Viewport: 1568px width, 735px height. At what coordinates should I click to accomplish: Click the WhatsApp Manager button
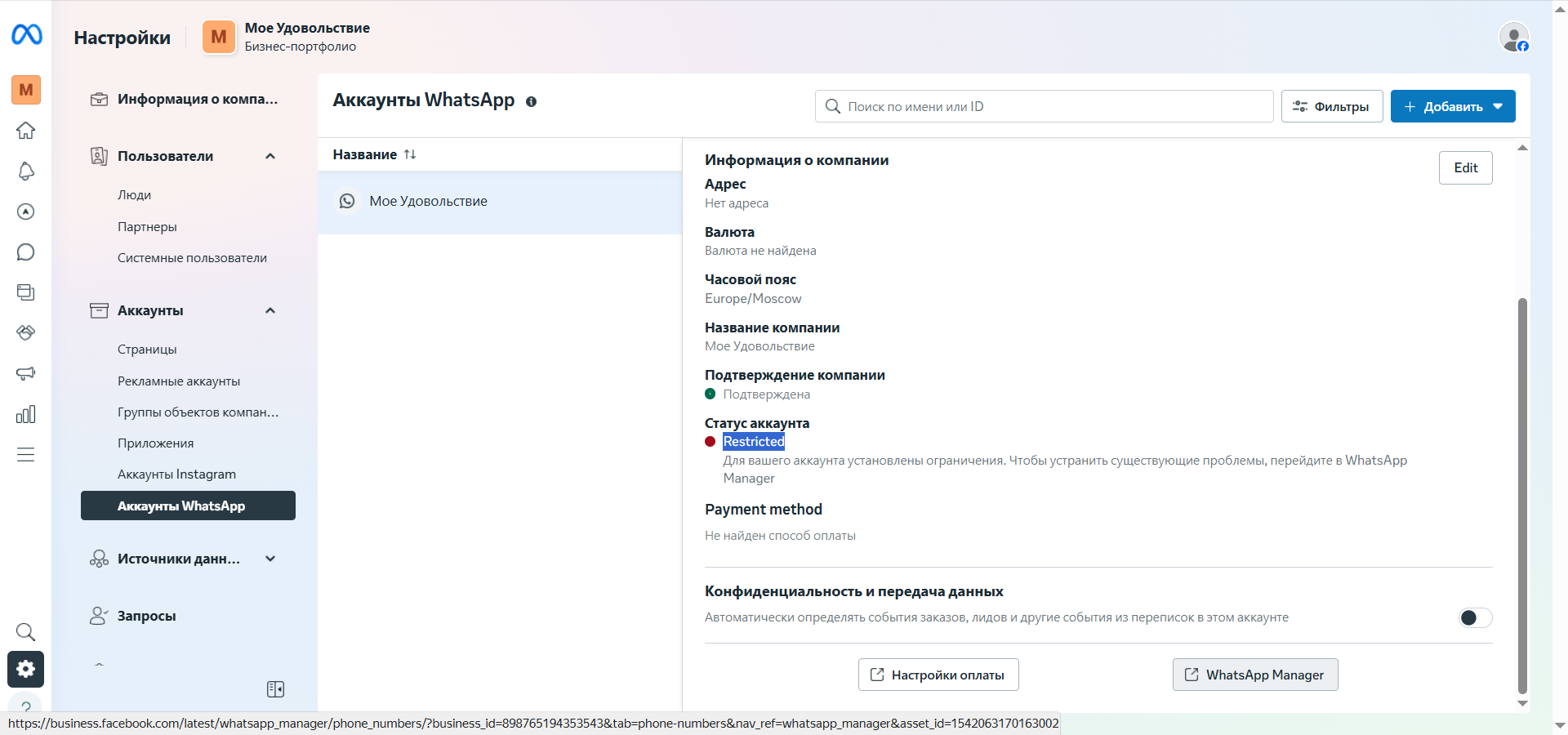(1254, 675)
